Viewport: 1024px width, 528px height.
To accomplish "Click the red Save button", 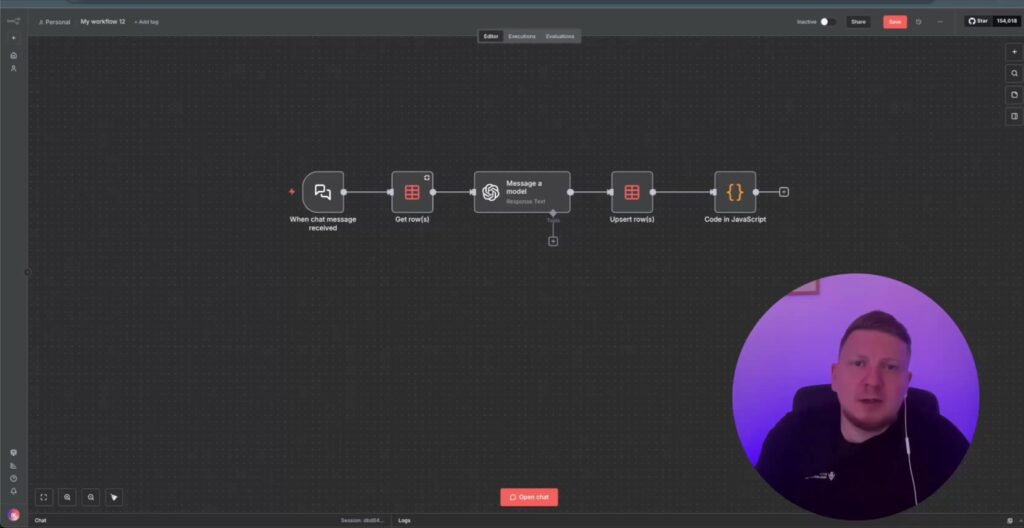I will 895,22.
